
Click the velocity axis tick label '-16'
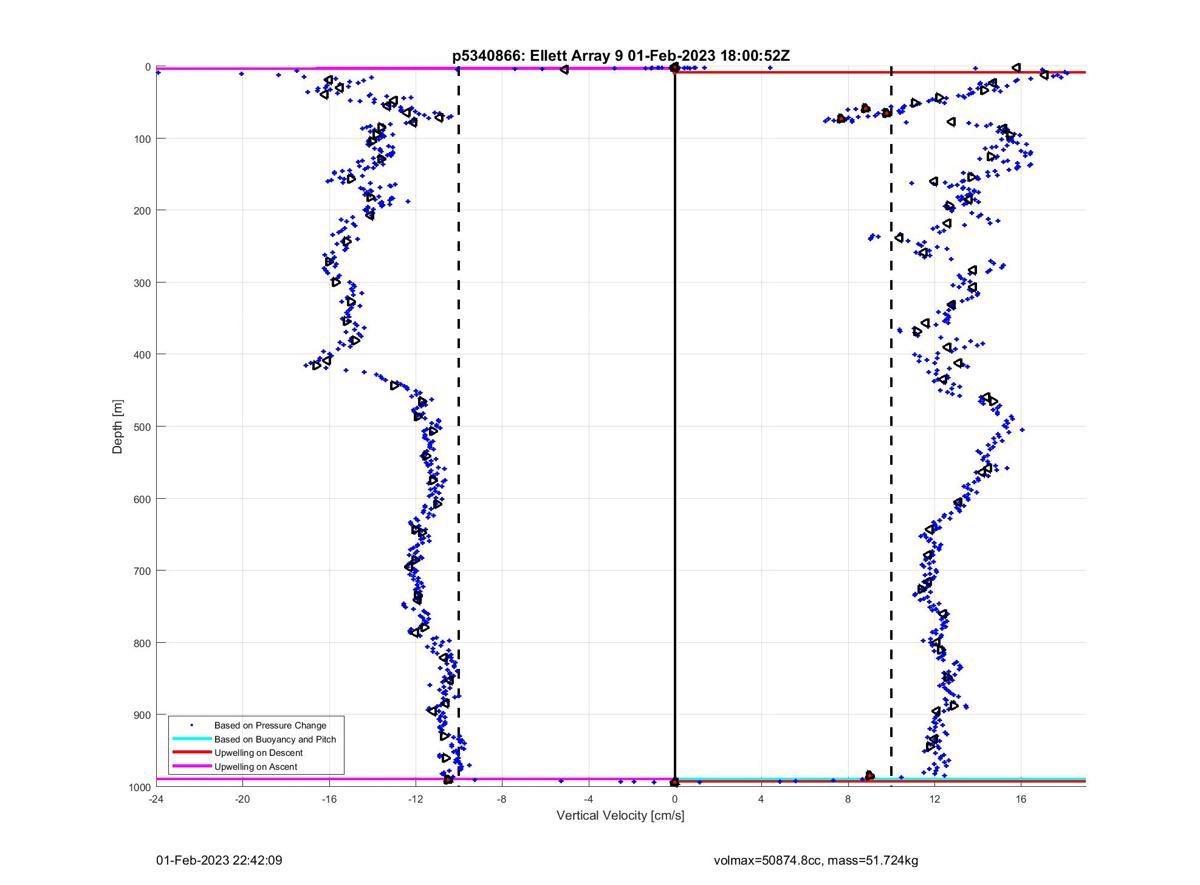click(x=328, y=799)
